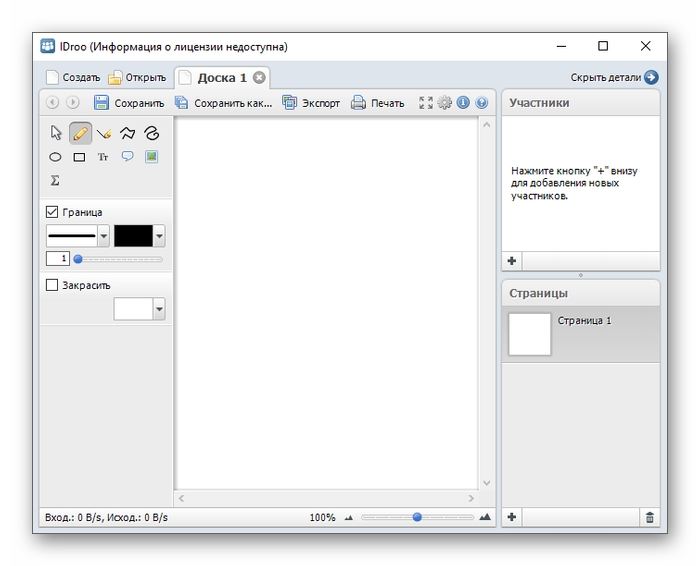Select the arrow pointer tool
The width and height of the screenshot is (700, 566).
56,133
